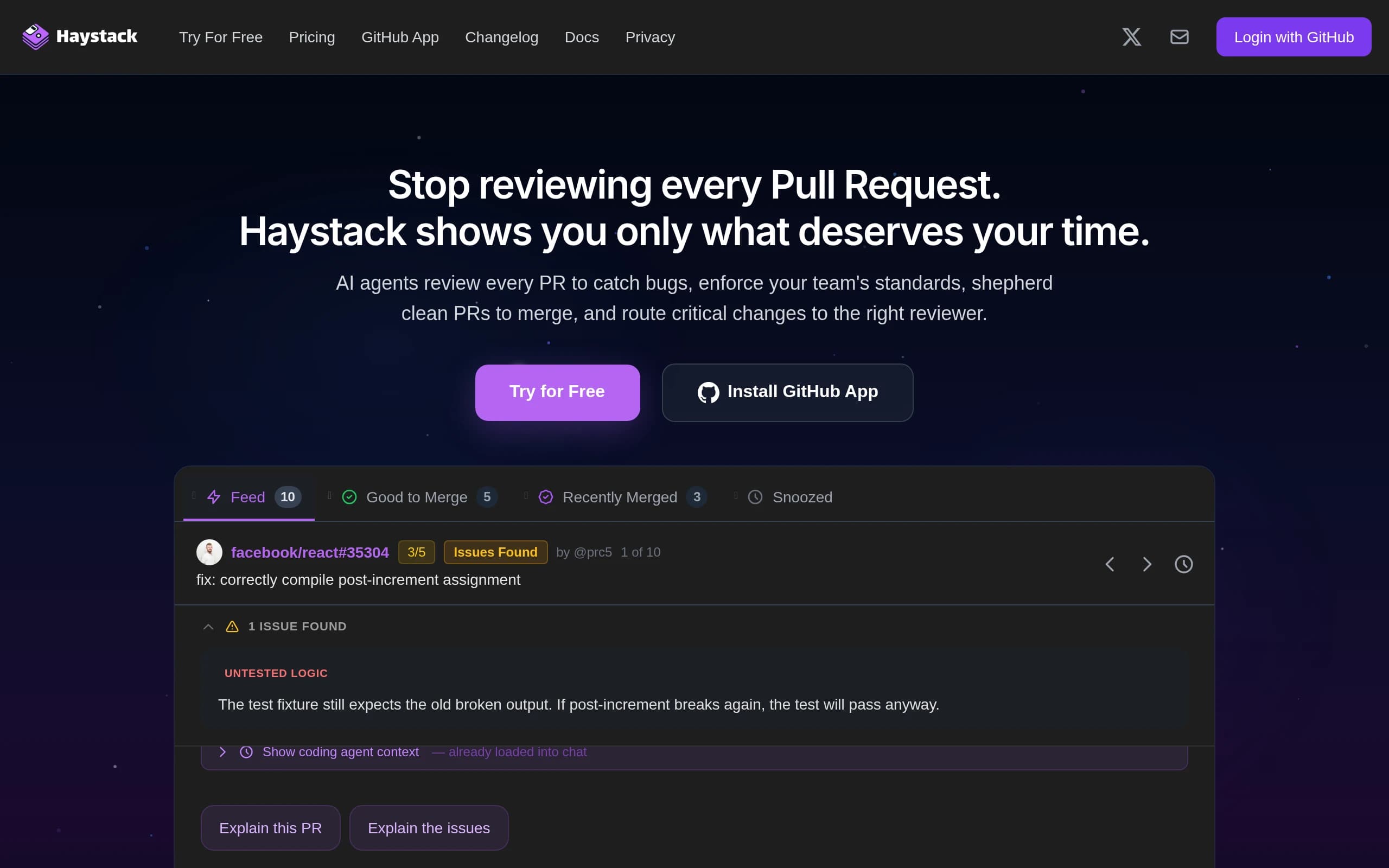Open the Pricing page
Screen dimensions: 1389x868
coord(311,37)
